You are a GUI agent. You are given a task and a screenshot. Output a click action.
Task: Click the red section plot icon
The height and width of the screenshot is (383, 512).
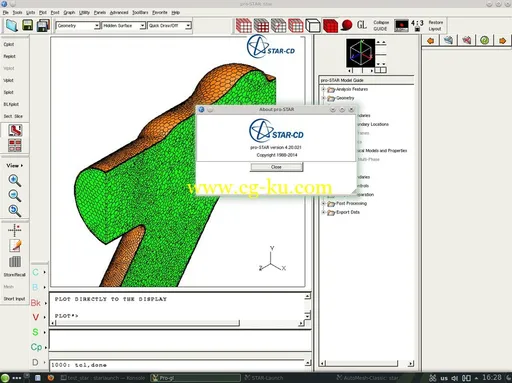(x=15, y=130)
